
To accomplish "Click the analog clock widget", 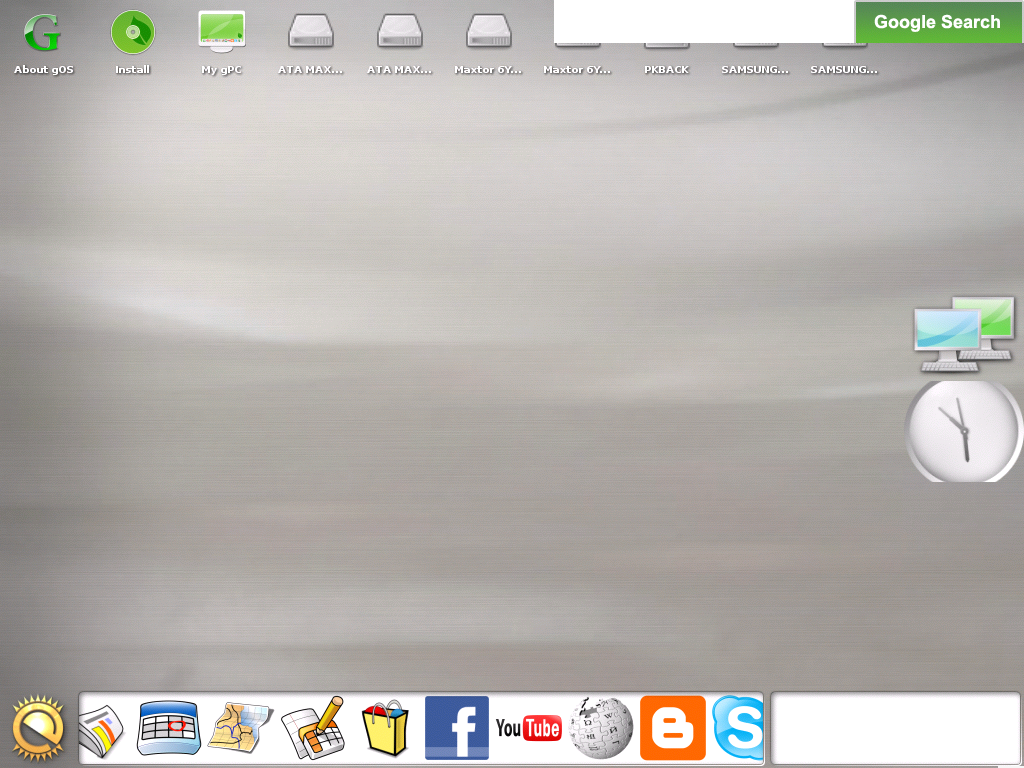I will 964,430.
